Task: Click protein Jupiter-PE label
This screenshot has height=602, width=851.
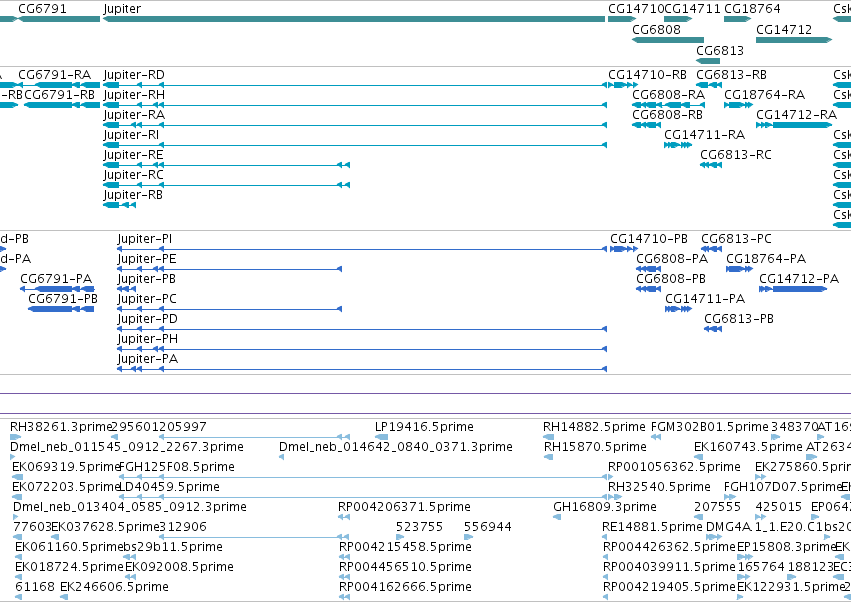Action: coord(147,259)
